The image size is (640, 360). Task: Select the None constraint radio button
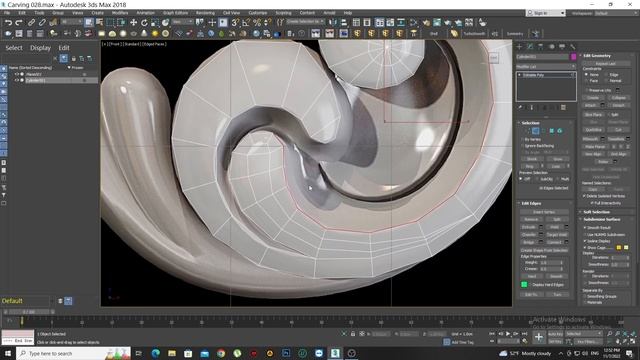click(x=587, y=75)
